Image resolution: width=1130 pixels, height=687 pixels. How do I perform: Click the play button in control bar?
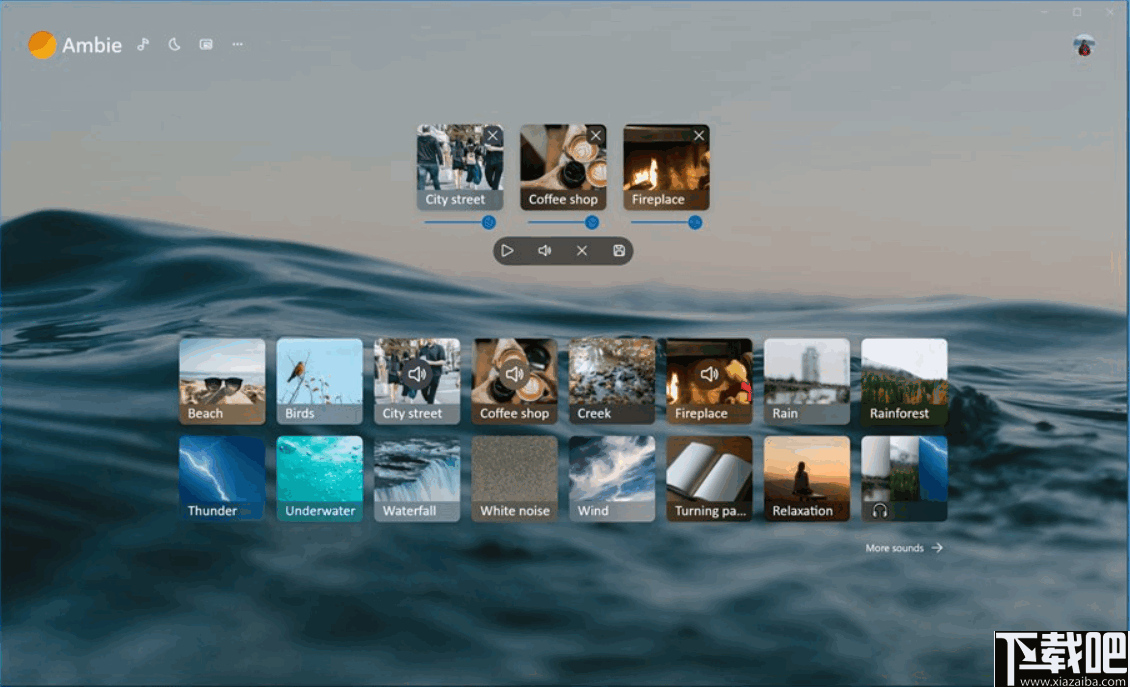pos(507,251)
